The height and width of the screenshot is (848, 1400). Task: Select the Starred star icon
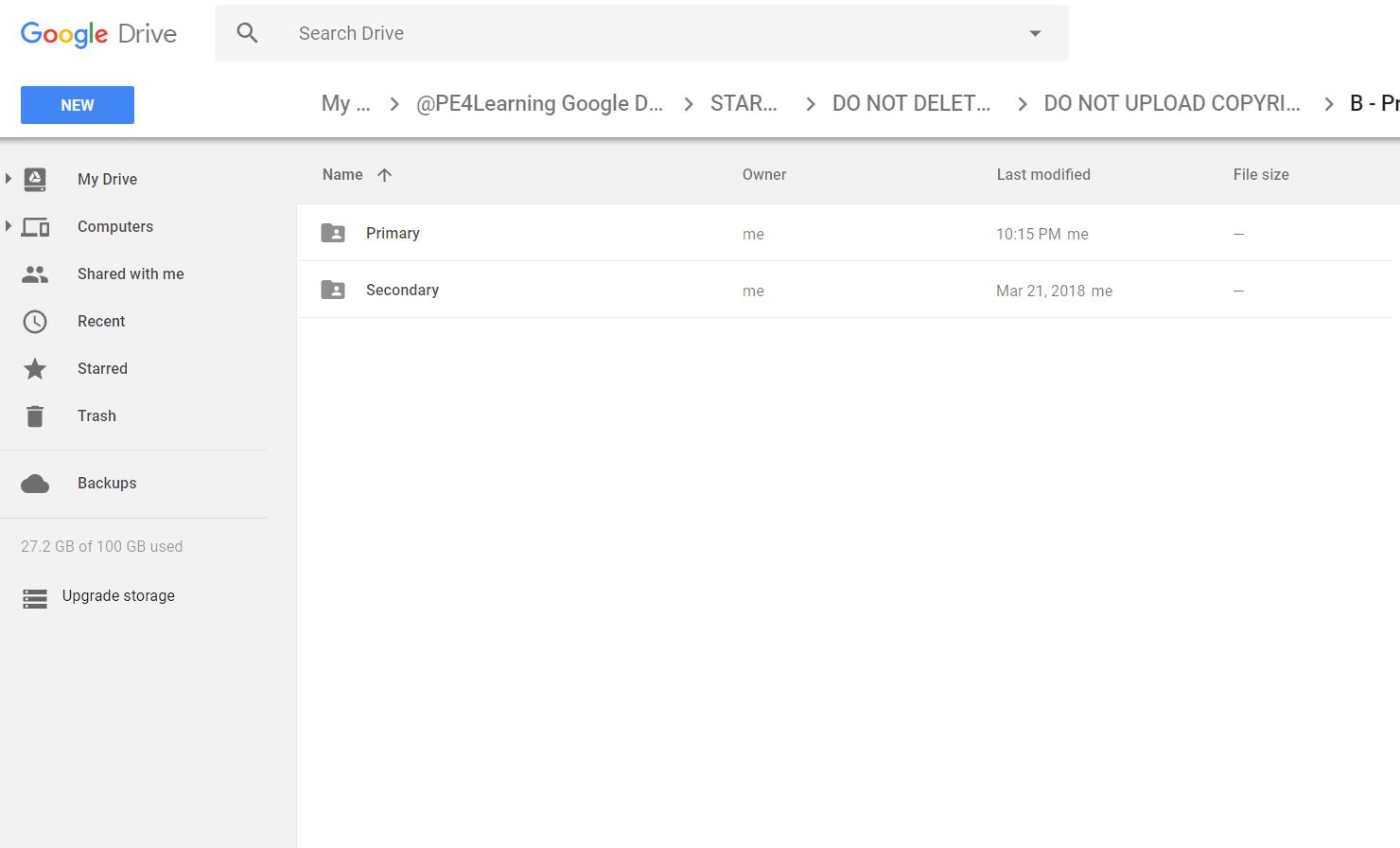point(35,369)
